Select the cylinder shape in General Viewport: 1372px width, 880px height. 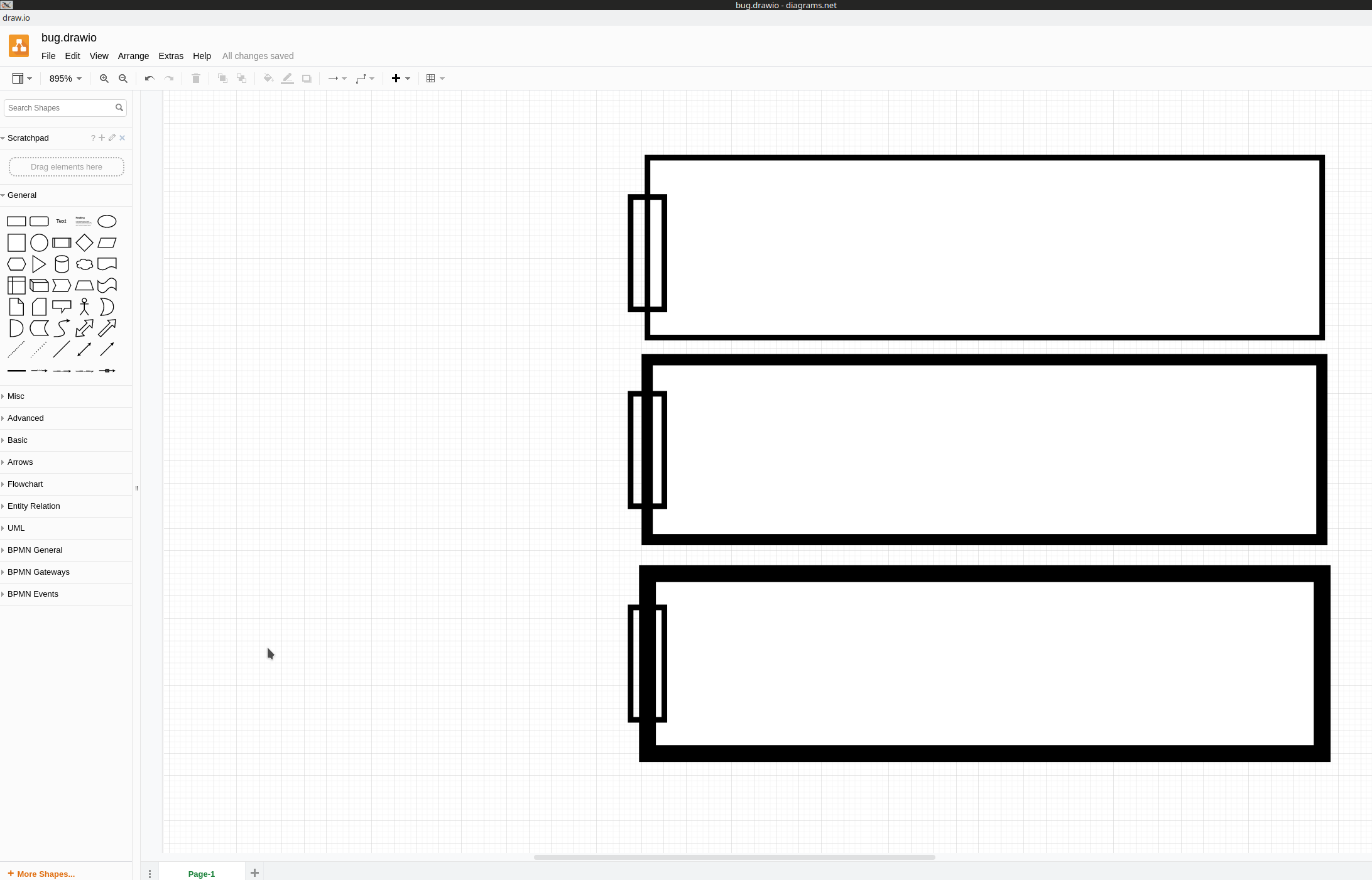pos(62,264)
